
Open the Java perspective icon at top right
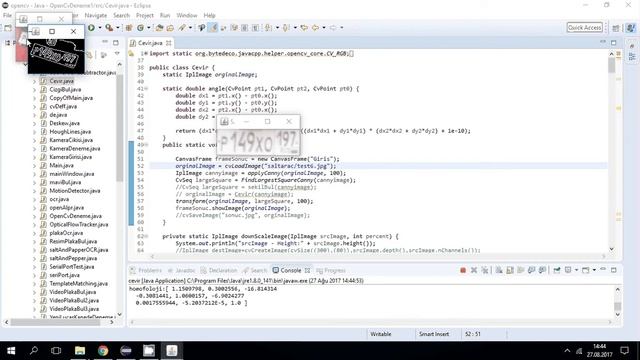pyautogui.click(x=631, y=28)
